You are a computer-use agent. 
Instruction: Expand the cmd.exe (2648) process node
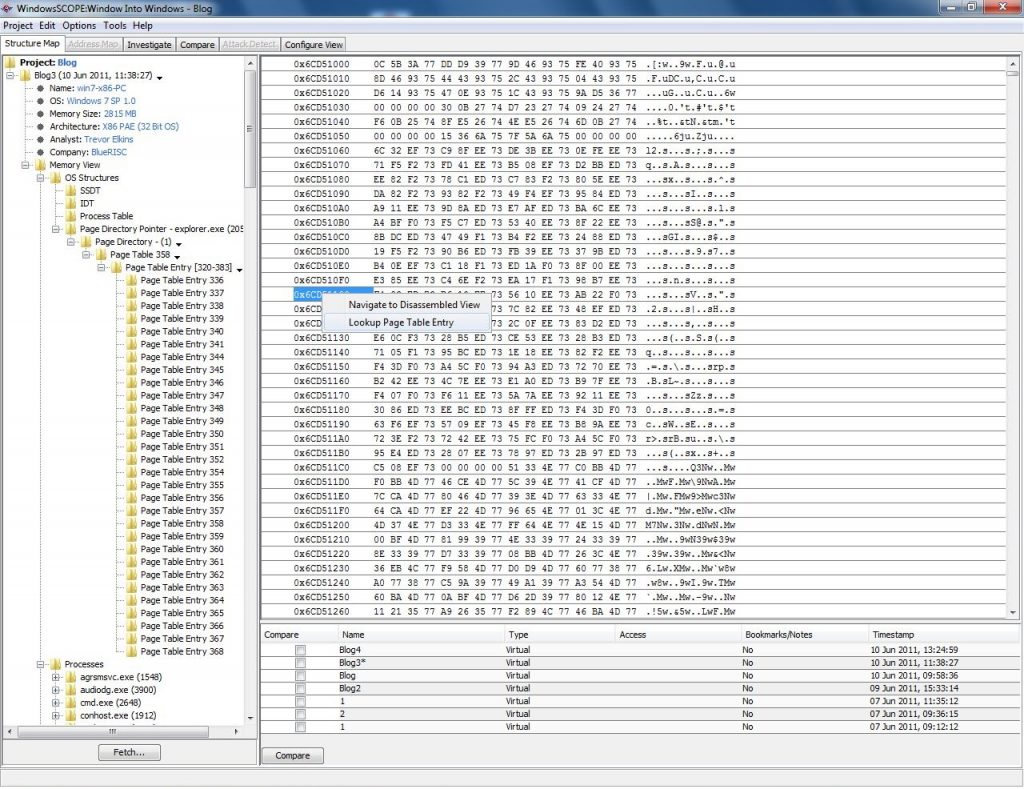click(56, 703)
